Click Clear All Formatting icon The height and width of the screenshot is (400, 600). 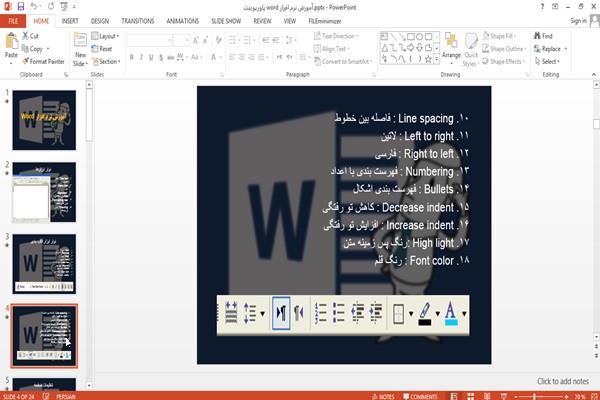pyautogui.click(x=218, y=40)
